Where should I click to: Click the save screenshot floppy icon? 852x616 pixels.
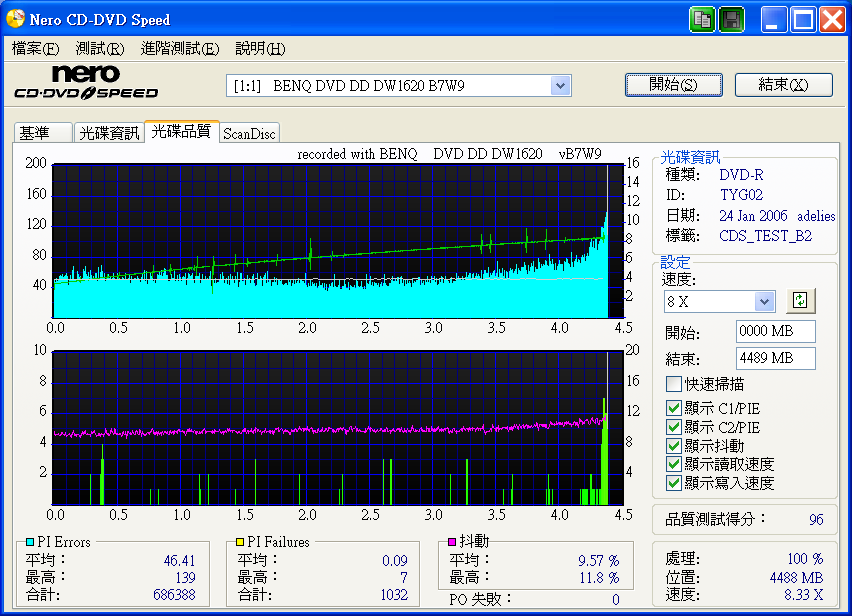(x=731, y=20)
